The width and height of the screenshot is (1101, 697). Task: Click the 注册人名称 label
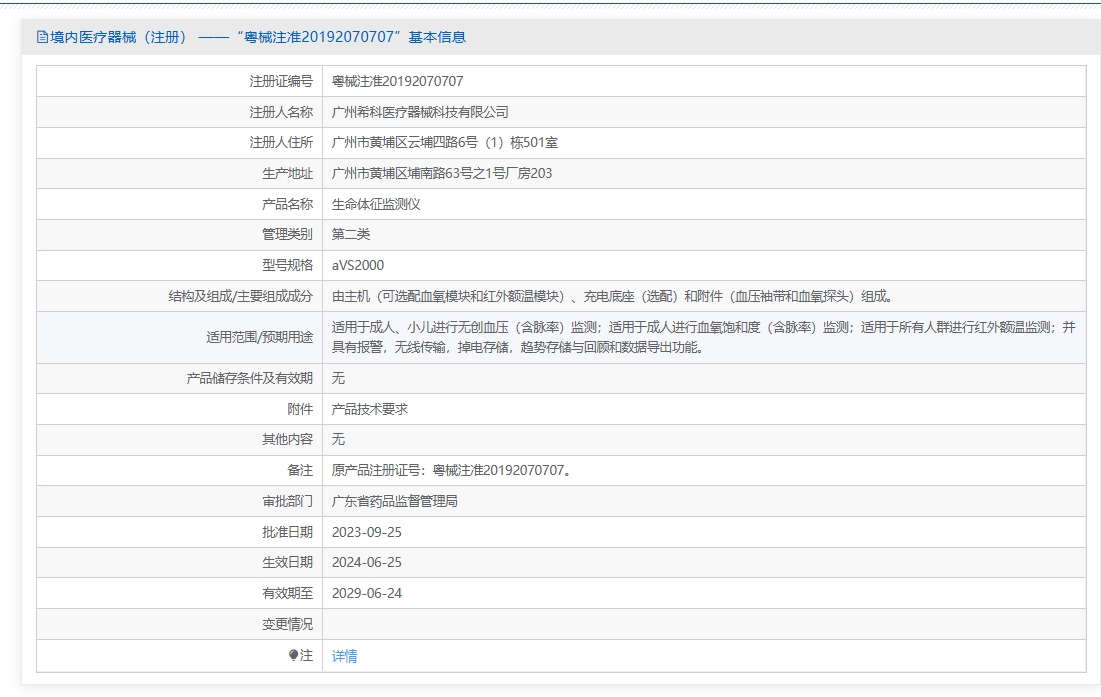point(281,112)
